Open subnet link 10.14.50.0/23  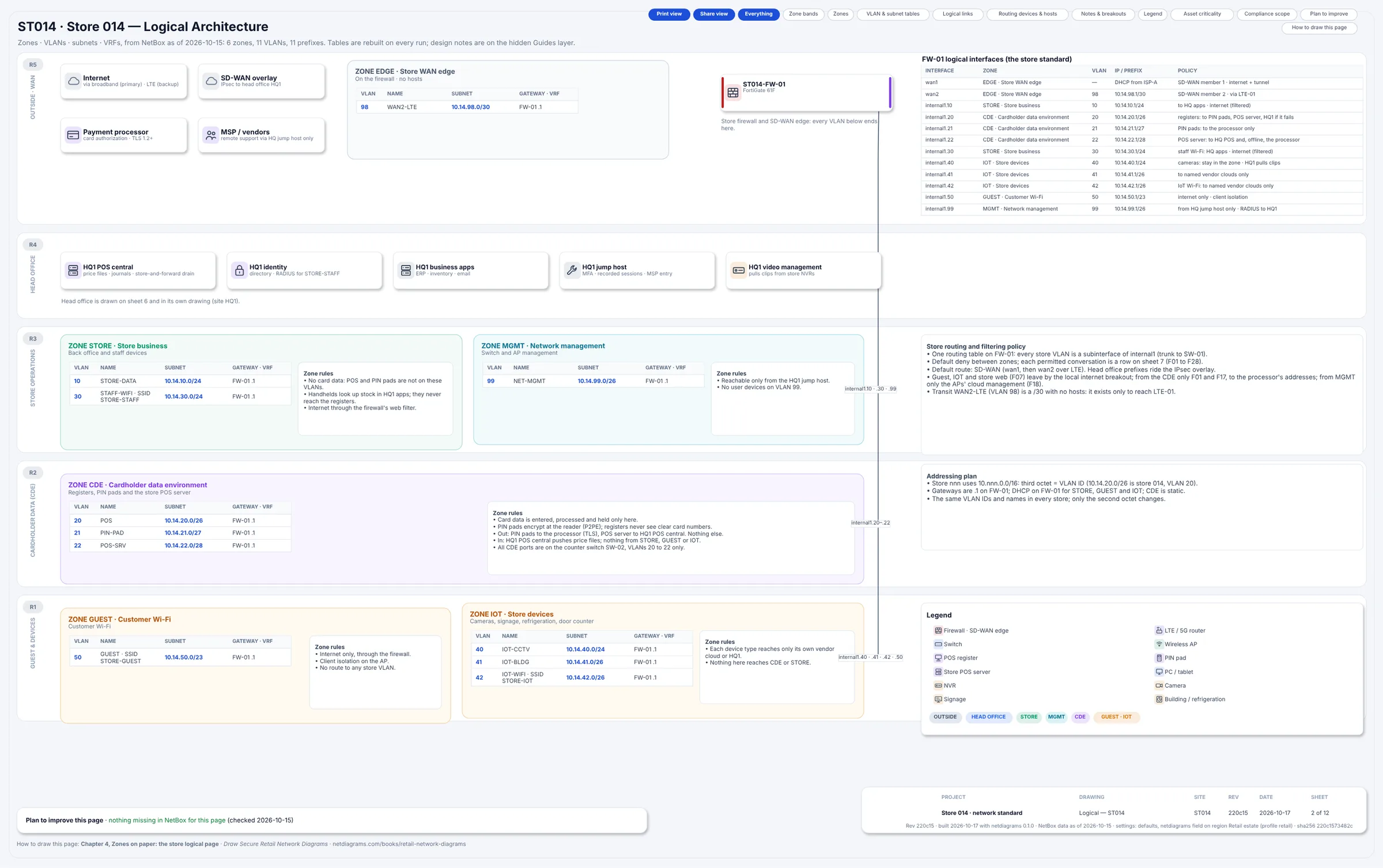pyautogui.click(x=183, y=658)
